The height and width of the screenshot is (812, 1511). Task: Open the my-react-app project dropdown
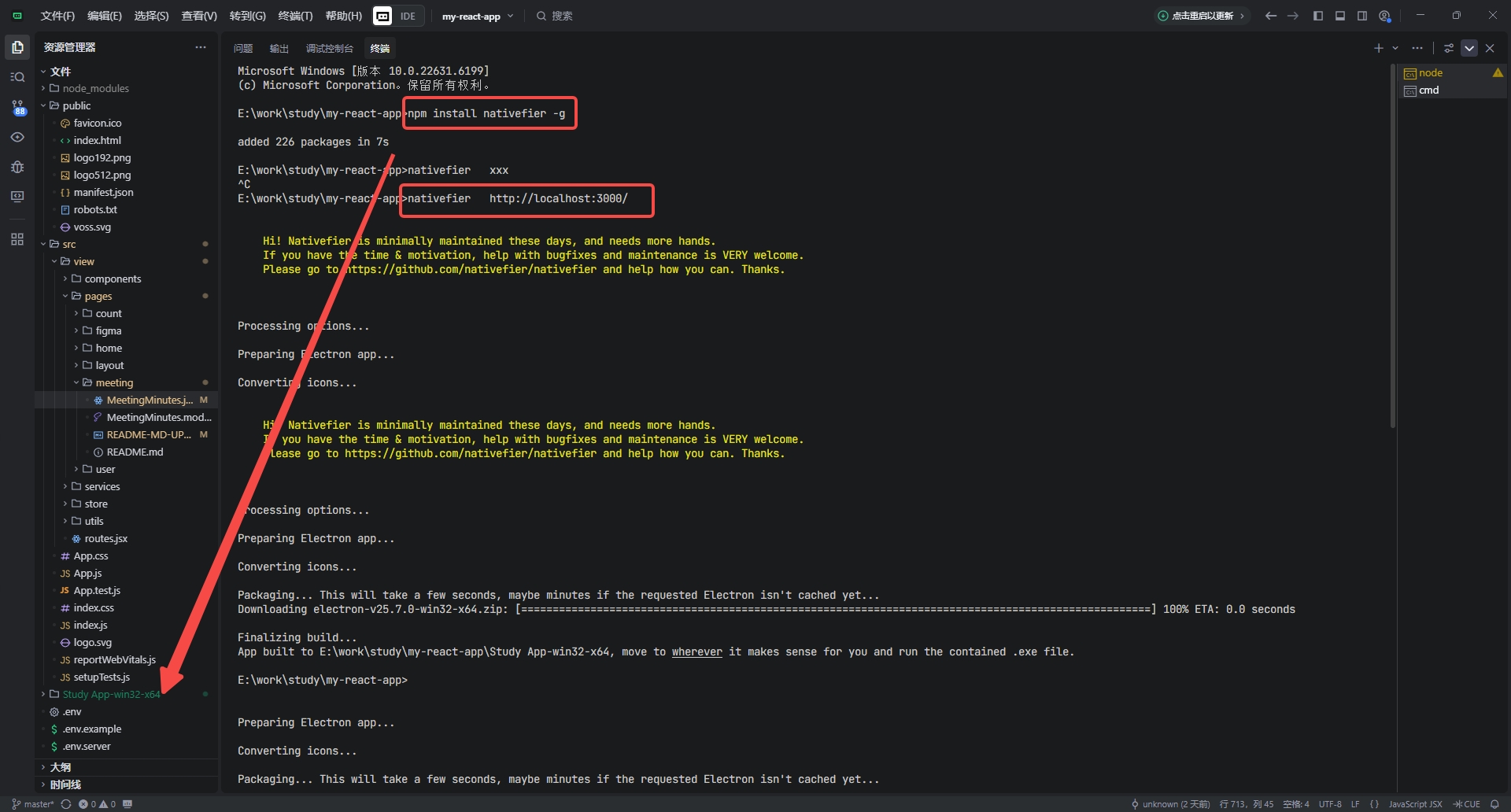click(x=477, y=16)
